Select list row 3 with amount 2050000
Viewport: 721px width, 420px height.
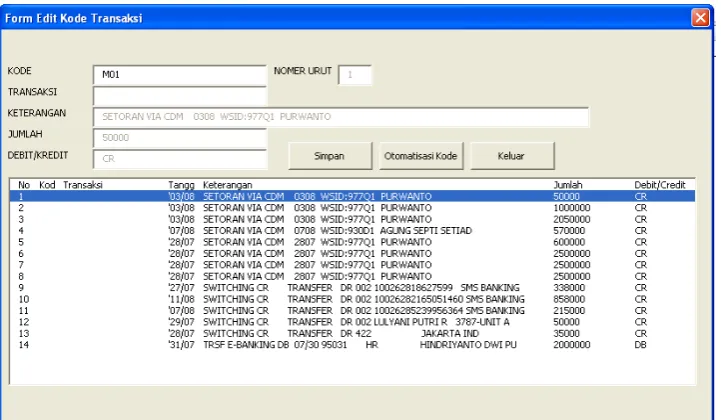(x=352, y=219)
